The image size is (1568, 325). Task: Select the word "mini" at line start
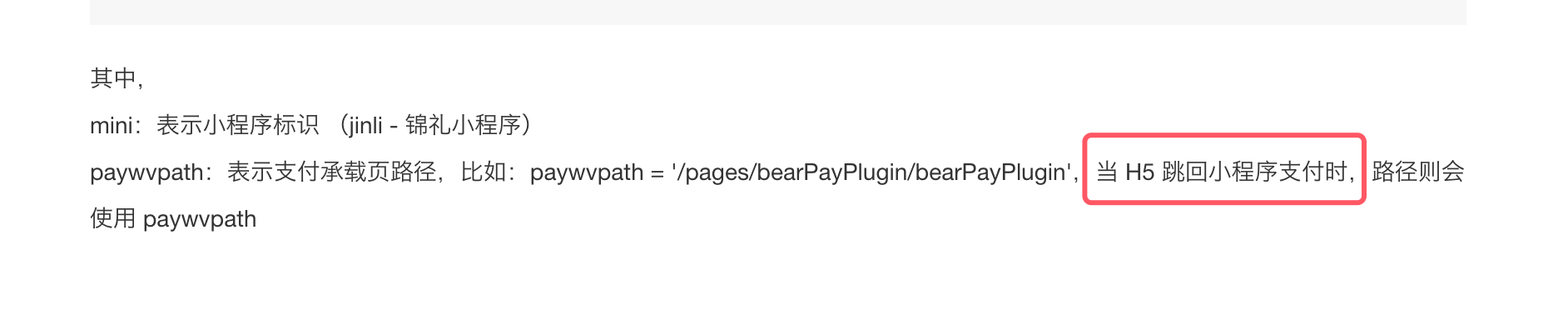[x=112, y=125]
